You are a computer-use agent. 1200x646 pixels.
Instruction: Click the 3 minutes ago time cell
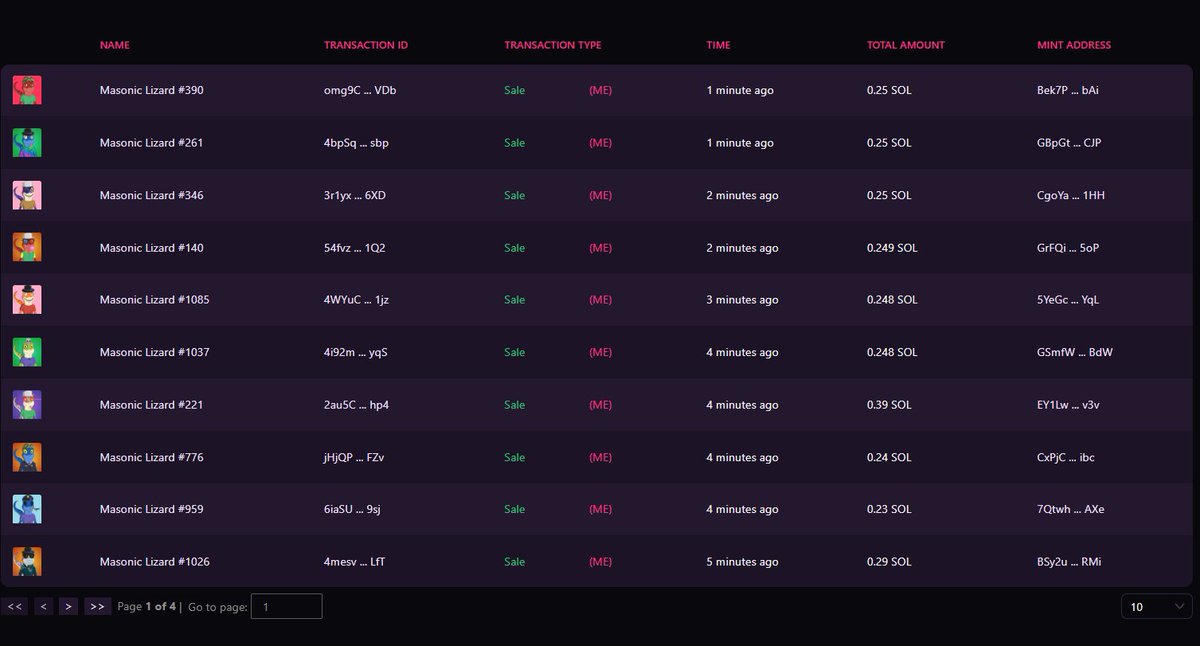tap(742, 300)
